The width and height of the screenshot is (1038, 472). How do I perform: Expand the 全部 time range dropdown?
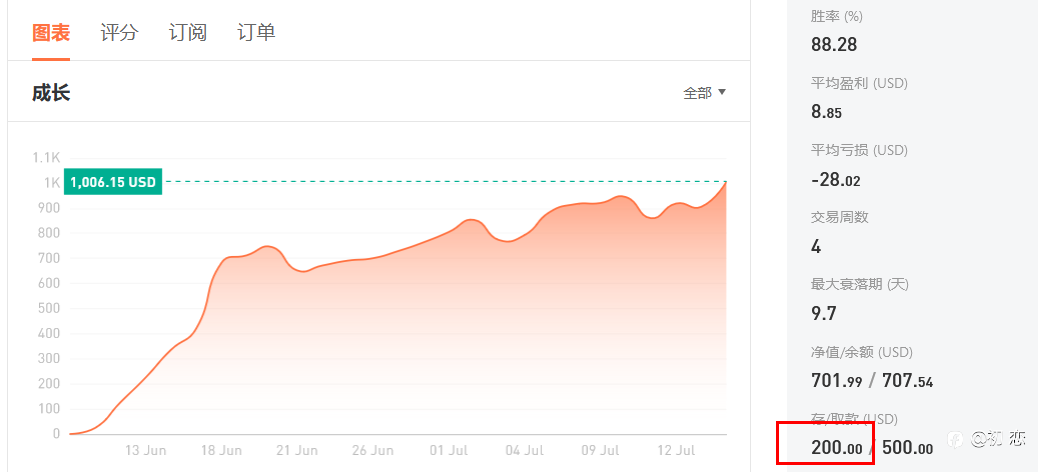[704, 93]
